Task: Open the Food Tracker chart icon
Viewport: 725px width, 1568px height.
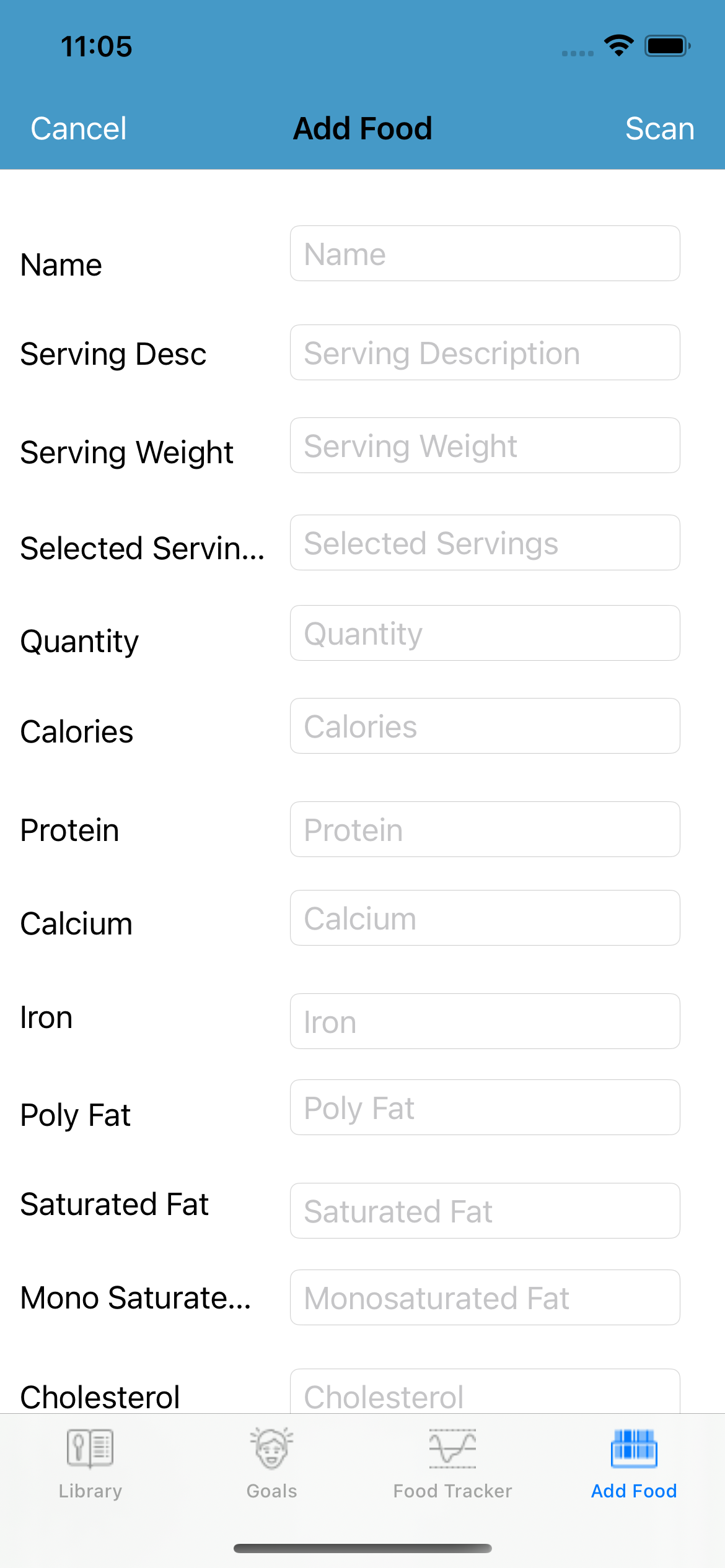Action: (452, 1448)
